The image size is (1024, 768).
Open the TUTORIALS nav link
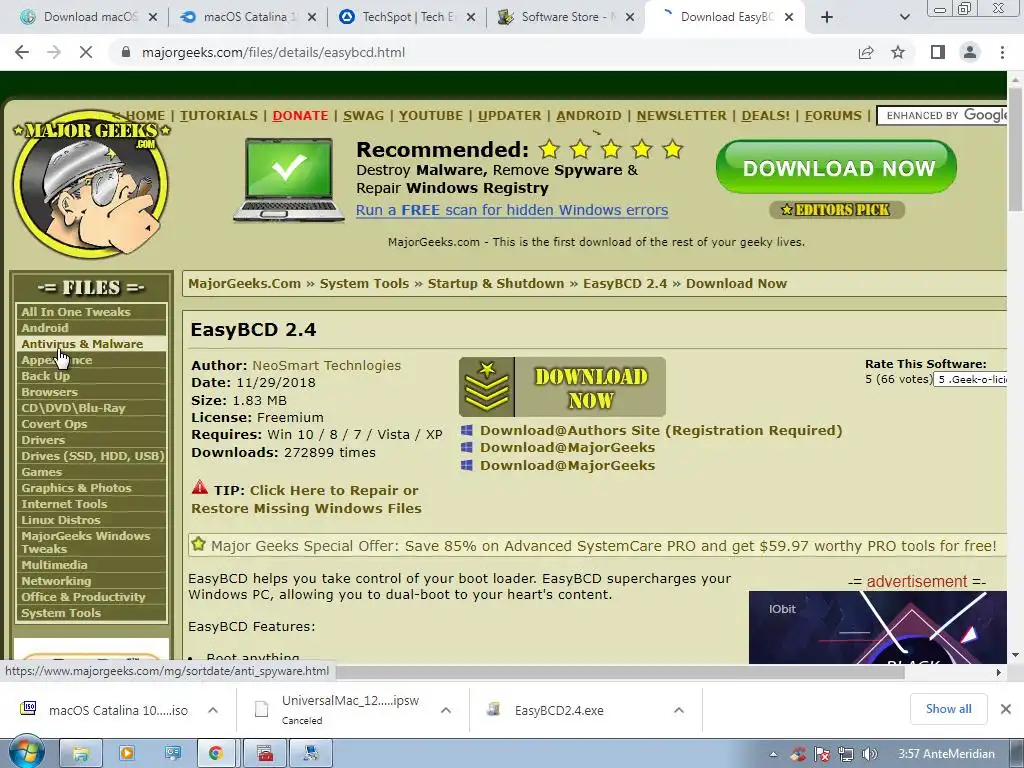tap(219, 116)
